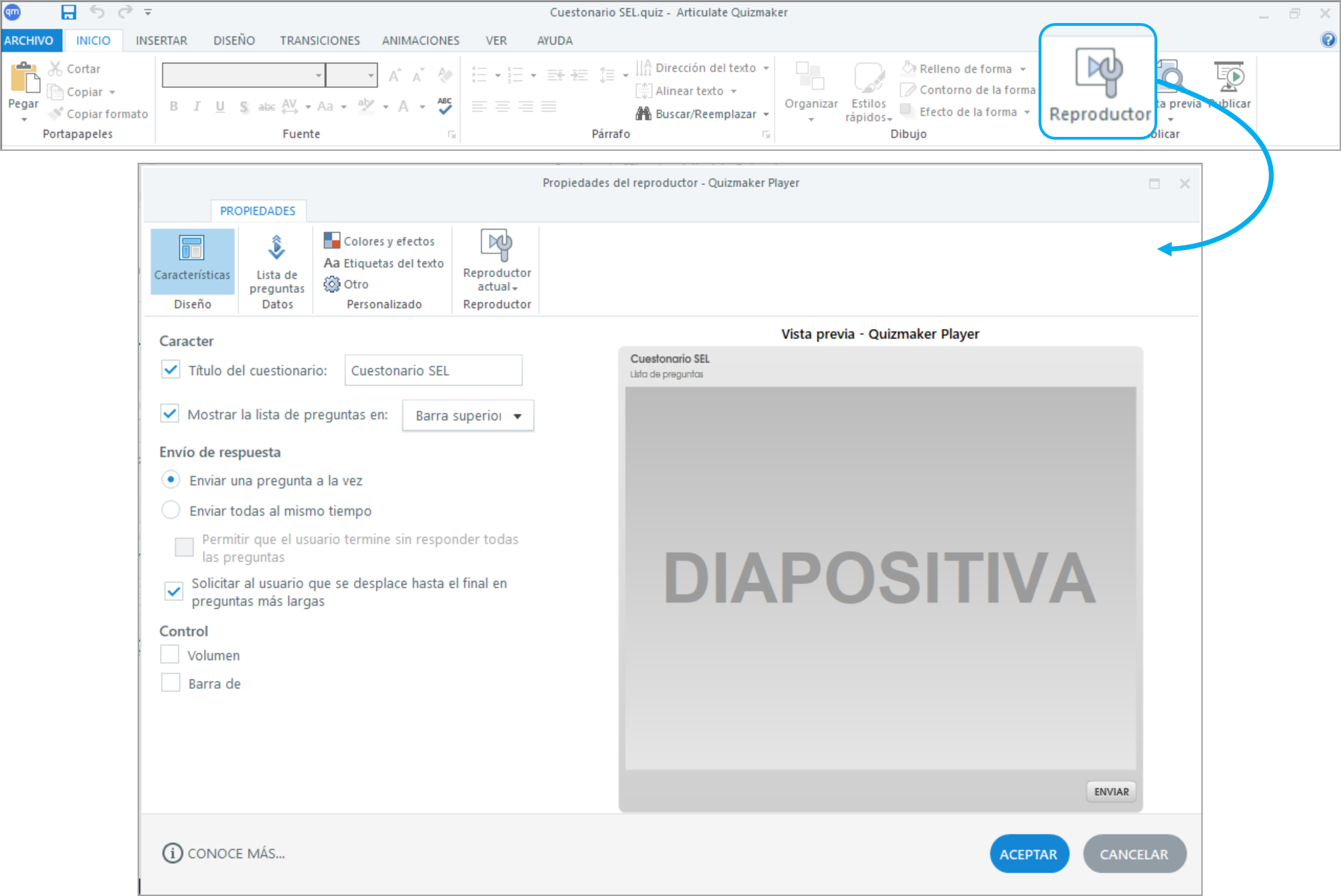
Task: Expand Alinear texto dropdown
Action: pyautogui.click(x=734, y=91)
